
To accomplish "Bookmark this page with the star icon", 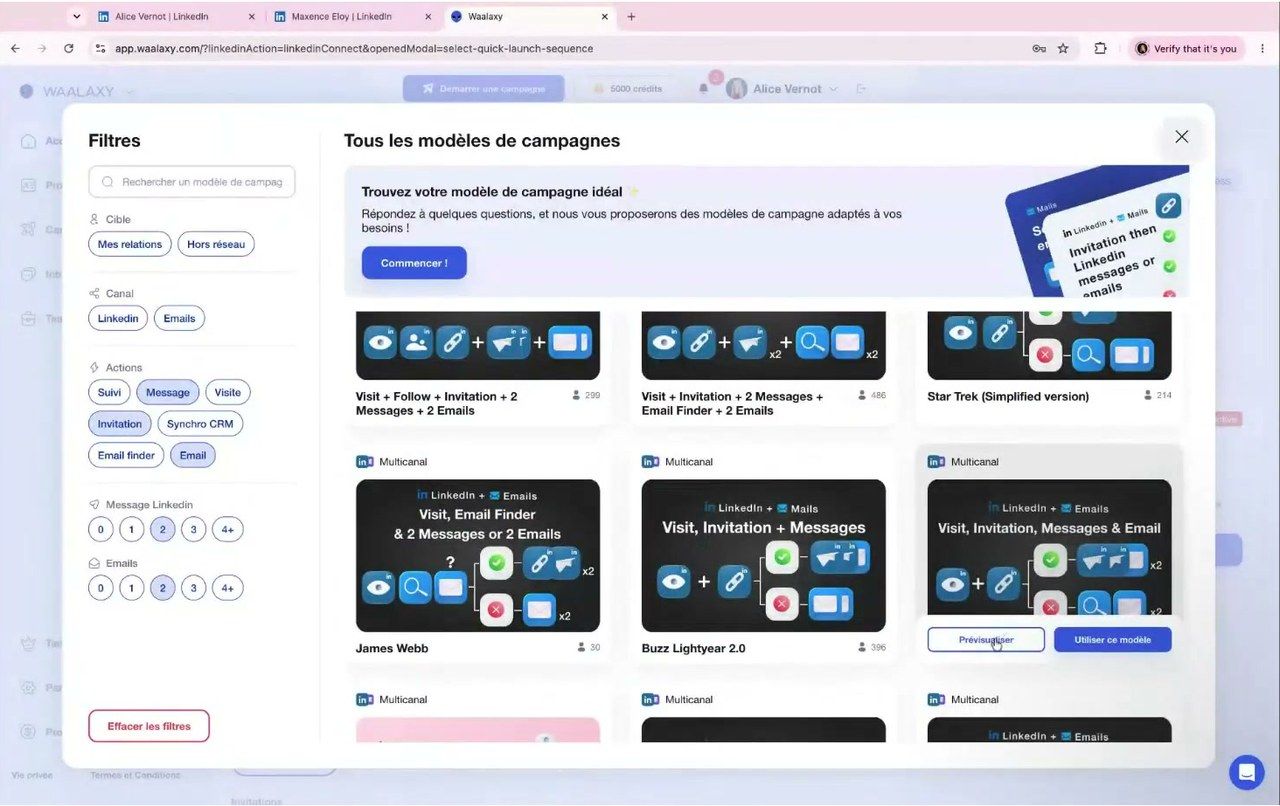I will point(1063,48).
